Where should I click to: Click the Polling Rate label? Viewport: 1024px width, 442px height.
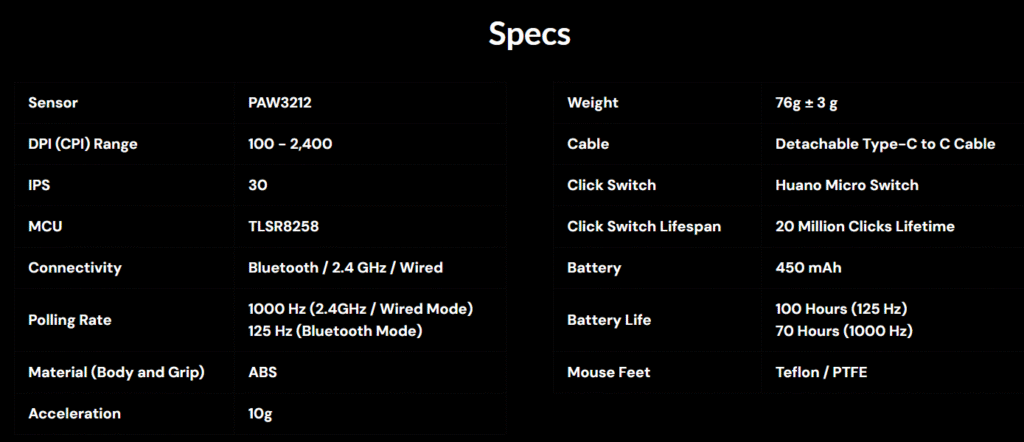(70, 320)
